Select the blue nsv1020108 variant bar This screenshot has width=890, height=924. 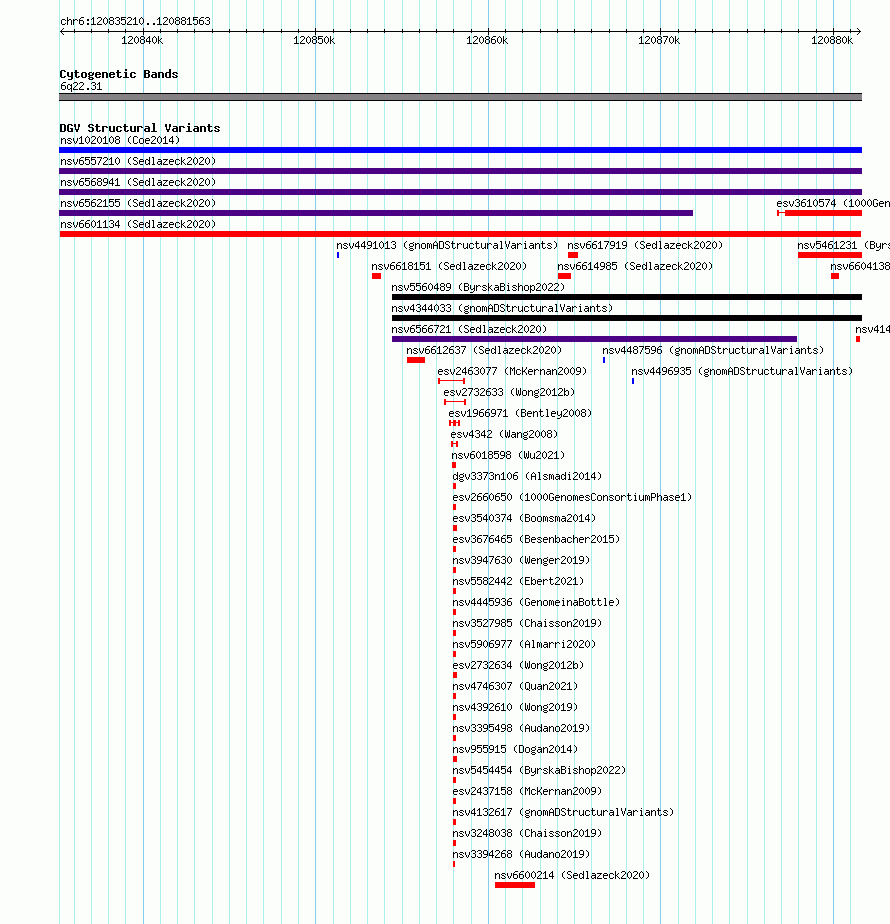[x=460, y=150]
